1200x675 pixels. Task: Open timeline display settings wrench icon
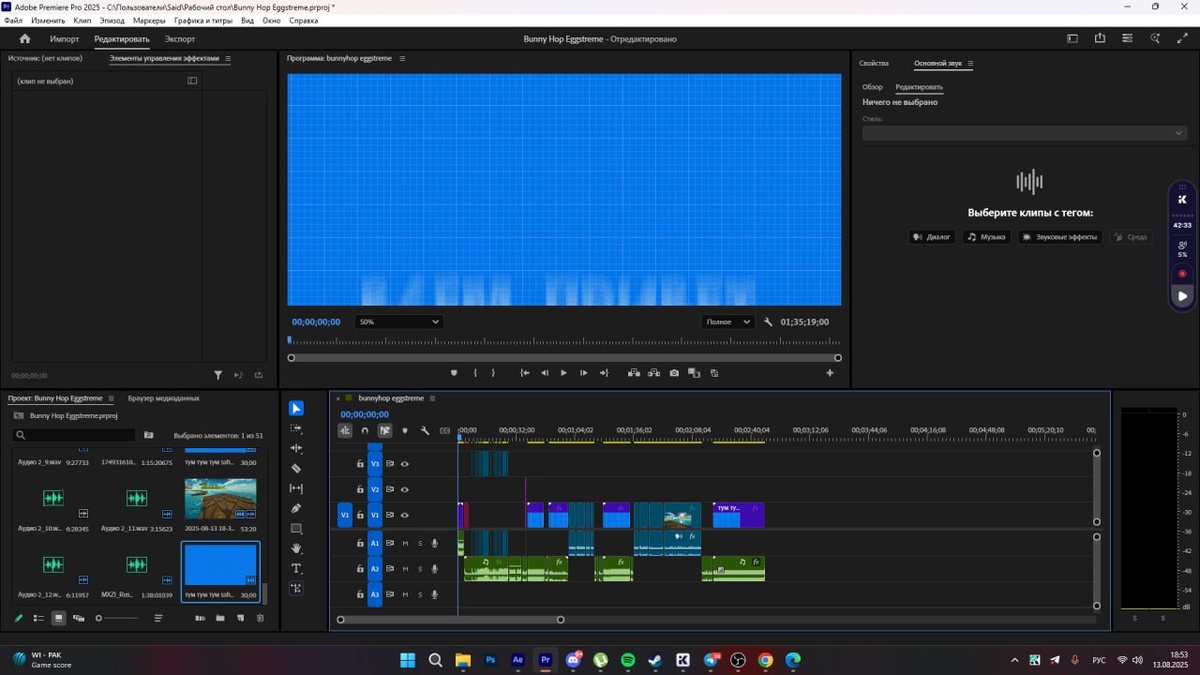pyautogui.click(x=425, y=431)
